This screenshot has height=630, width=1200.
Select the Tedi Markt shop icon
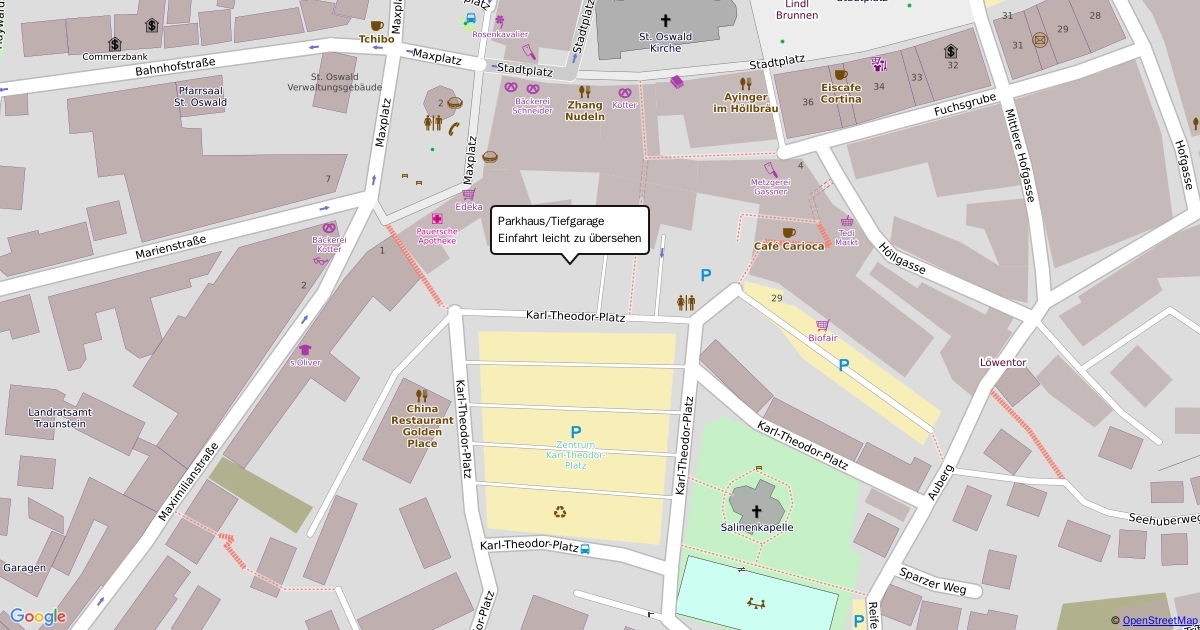[848, 221]
